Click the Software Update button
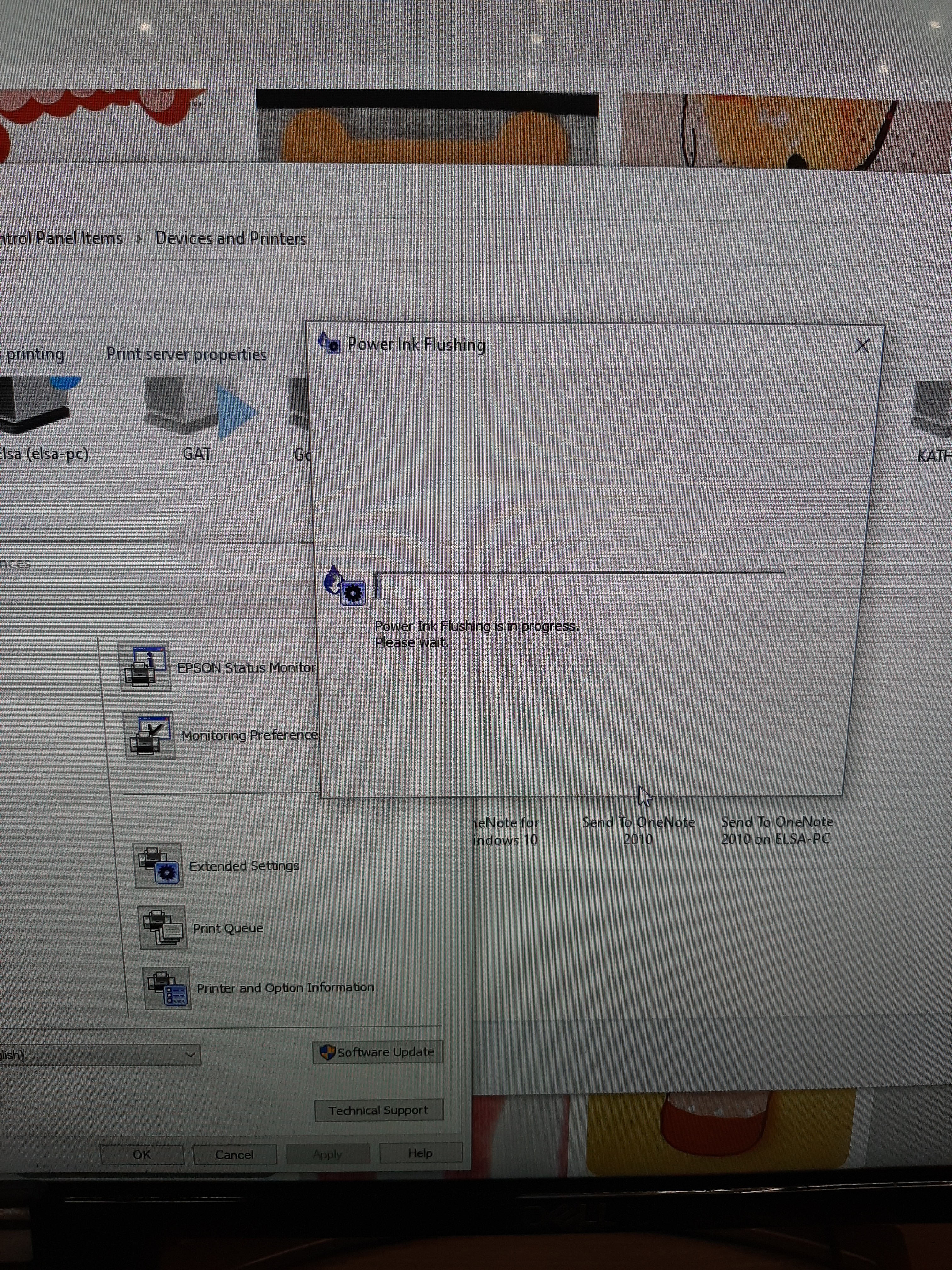 click(378, 1052)
